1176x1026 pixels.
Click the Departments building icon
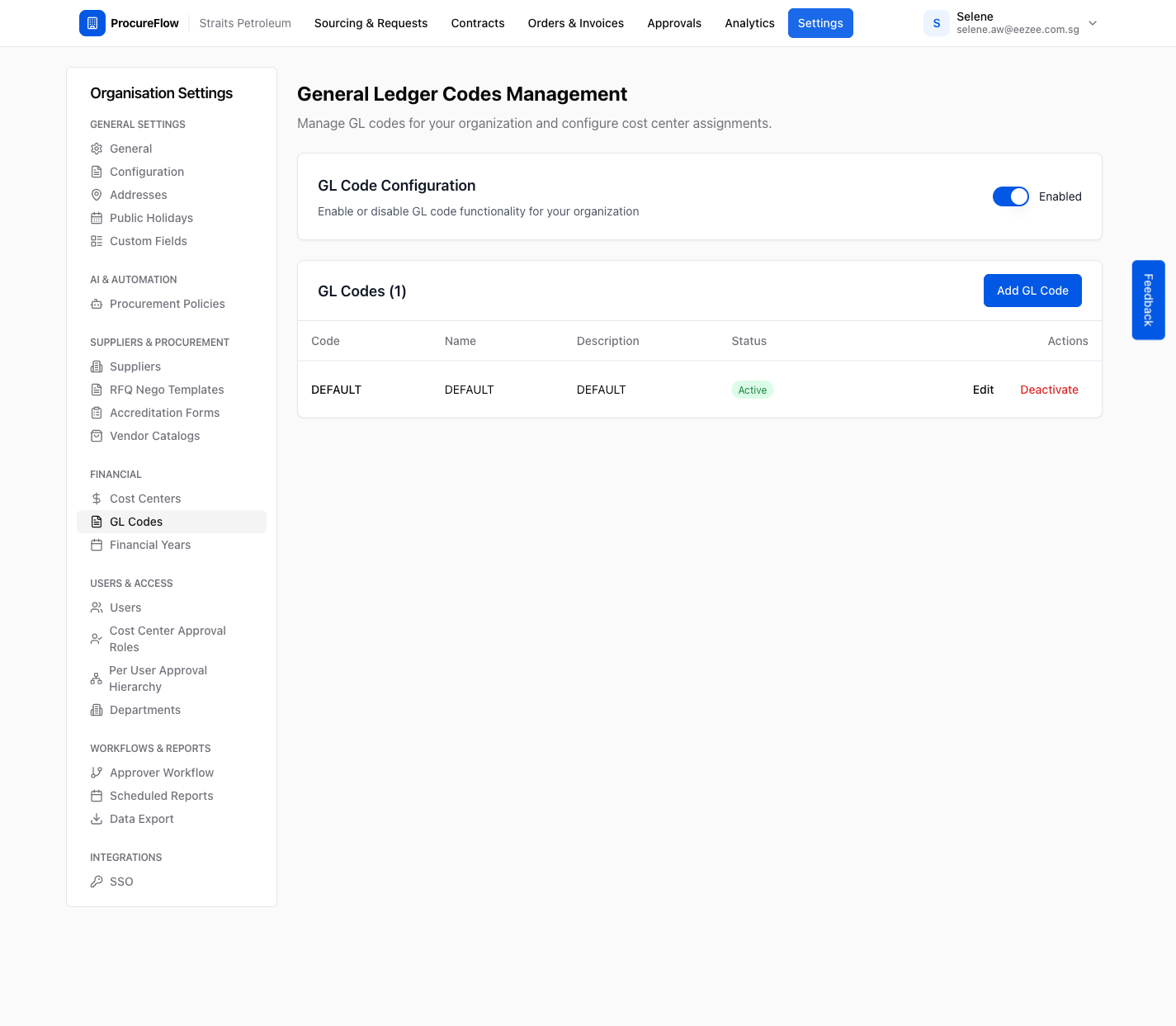click(97, 710)
